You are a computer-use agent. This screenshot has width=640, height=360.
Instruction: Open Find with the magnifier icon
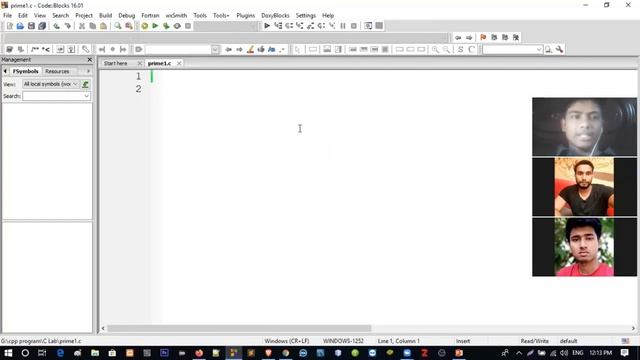(x=118, y=26)
